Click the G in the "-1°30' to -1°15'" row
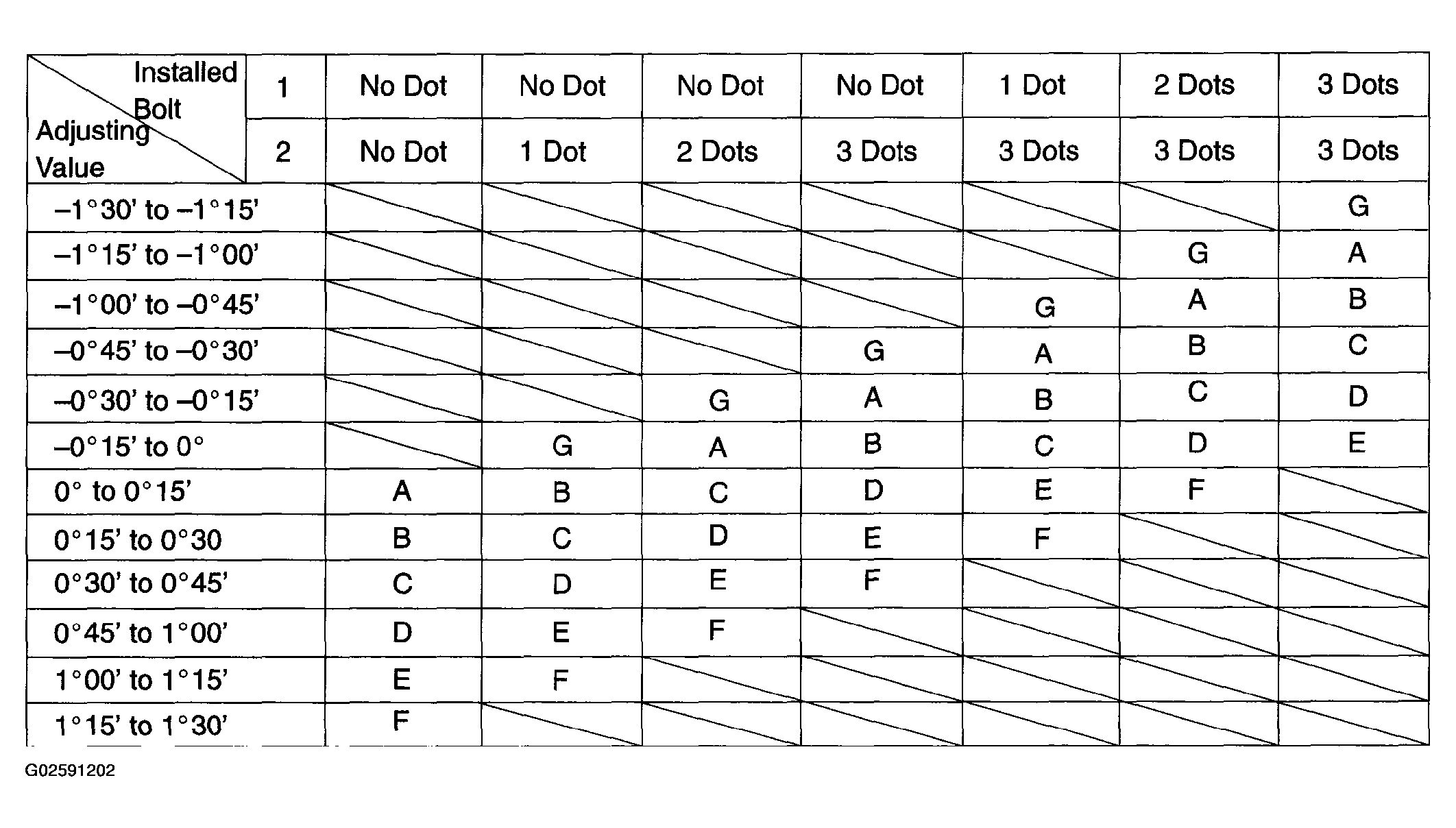The height and width of the screenshot is (828, 1456). coord(1358,206)
